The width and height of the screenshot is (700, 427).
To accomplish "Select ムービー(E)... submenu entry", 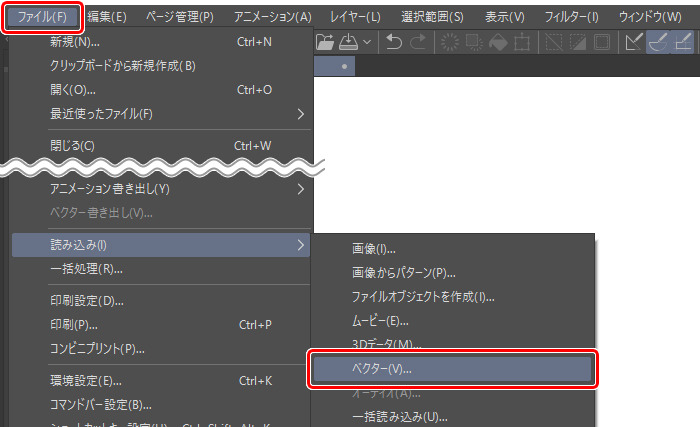I will click(x=453, y=321).
